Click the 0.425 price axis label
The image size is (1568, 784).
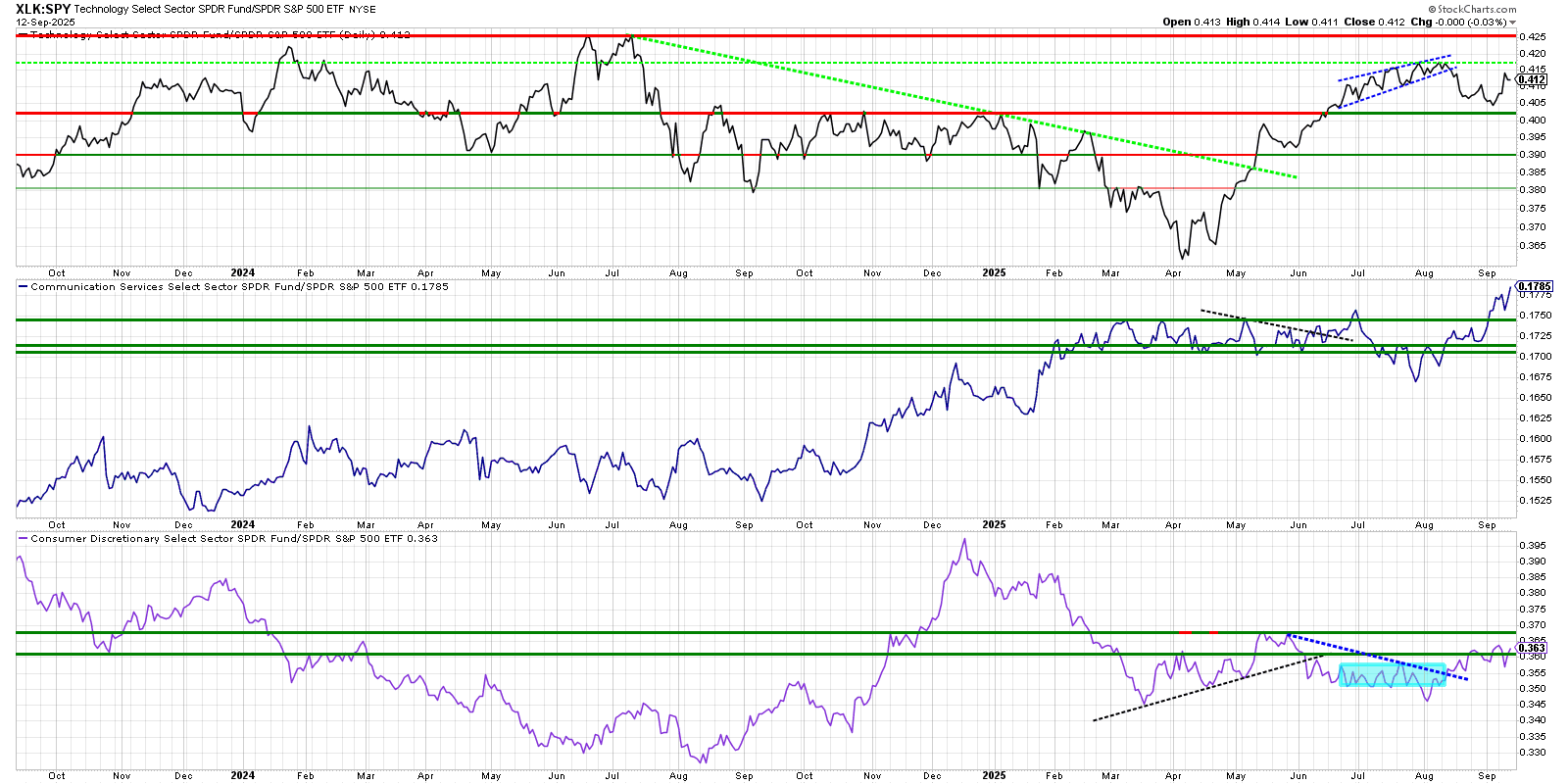click(1533, 36)
